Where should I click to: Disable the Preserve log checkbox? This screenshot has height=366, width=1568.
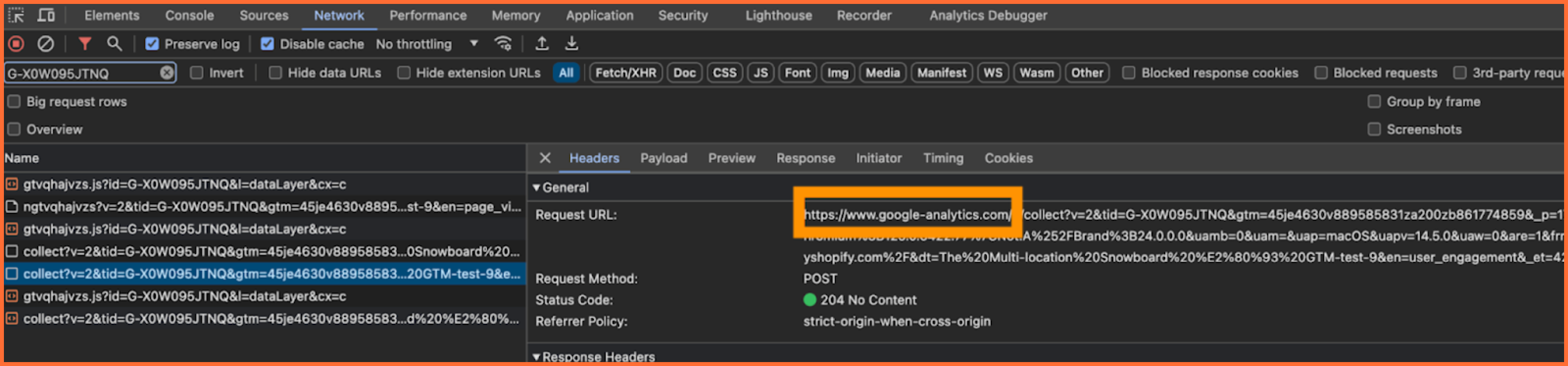151,44
